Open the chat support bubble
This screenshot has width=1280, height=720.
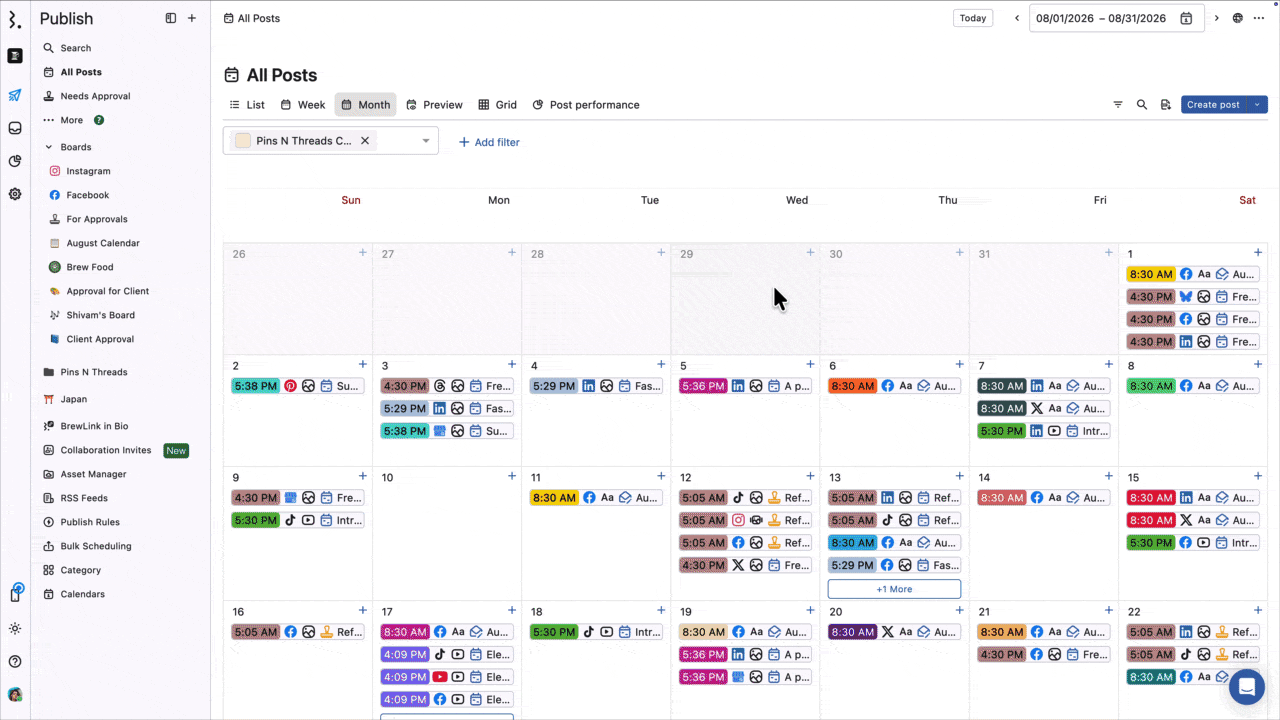coord(1247,687)
